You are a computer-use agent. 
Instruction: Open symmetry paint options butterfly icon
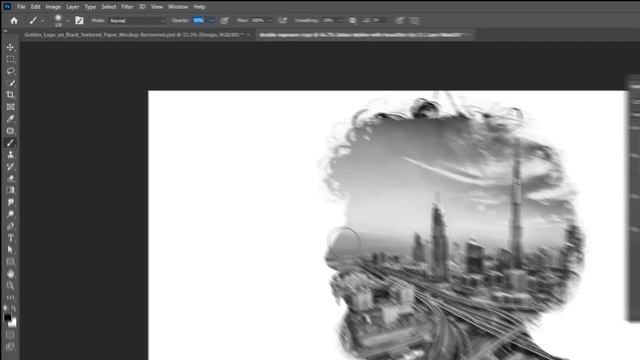415,20
